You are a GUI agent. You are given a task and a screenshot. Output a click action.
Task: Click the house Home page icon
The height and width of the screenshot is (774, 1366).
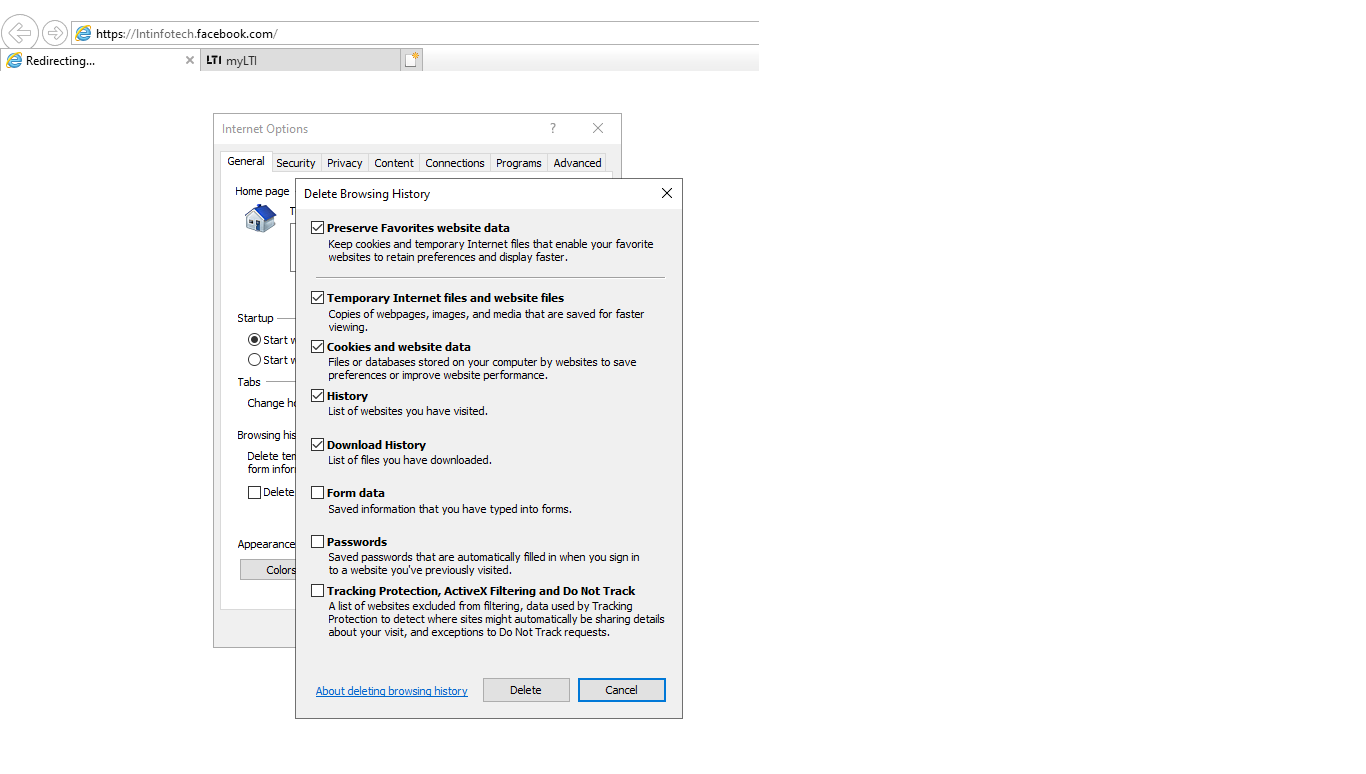click(x=260, y=217)
